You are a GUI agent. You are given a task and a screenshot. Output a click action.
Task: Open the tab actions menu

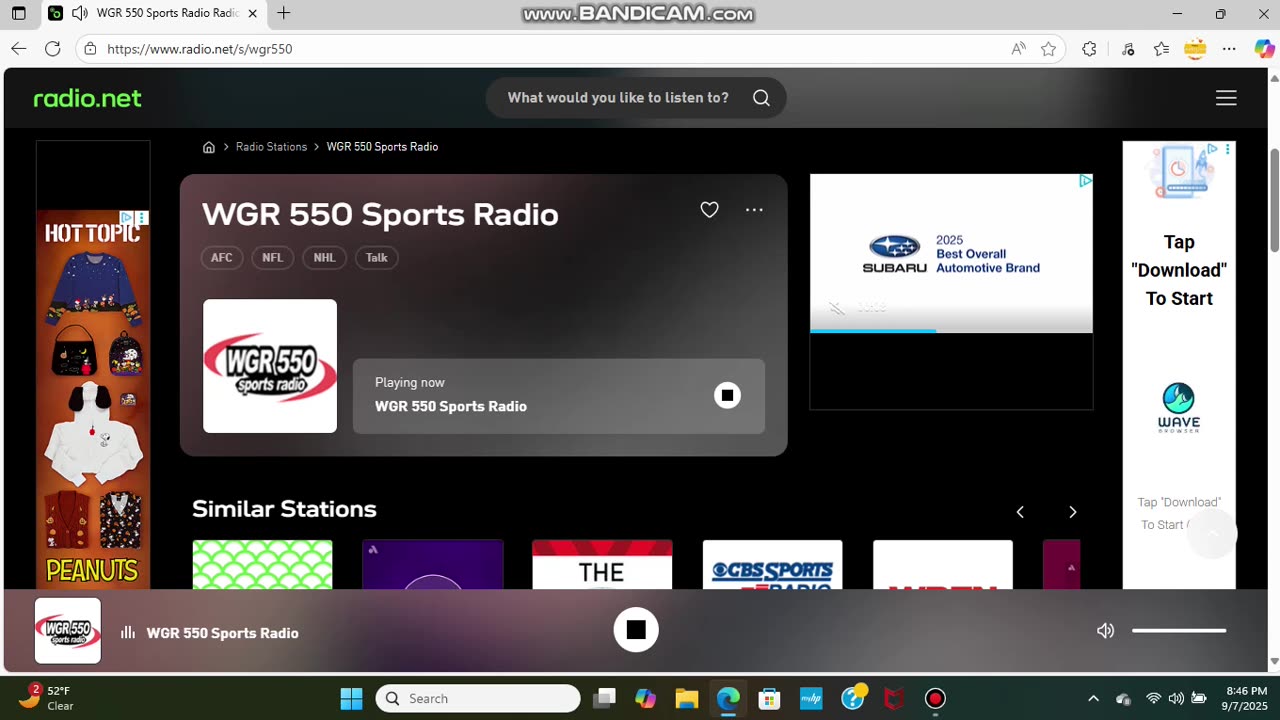click(19, 14)
